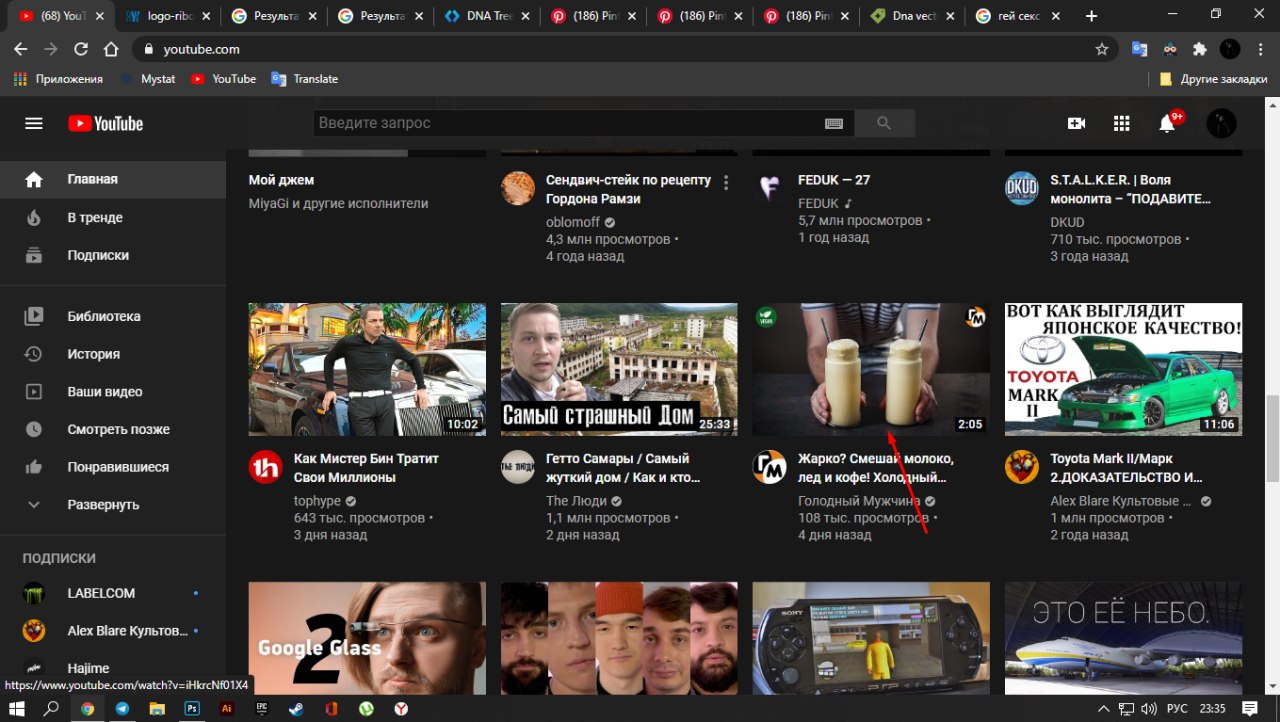Play Google Glass 2 thumbnail

(x=367, y=639)
